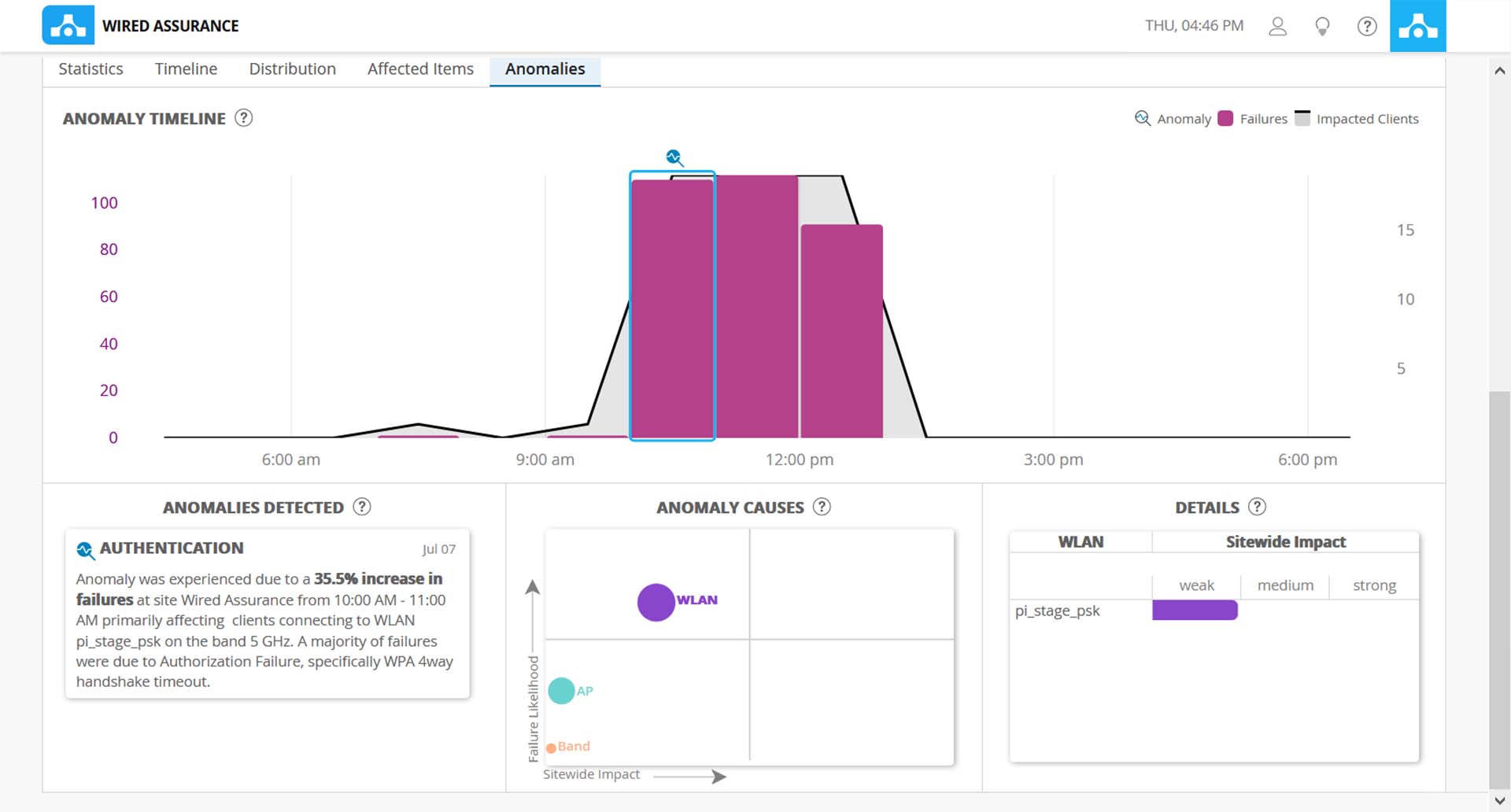Open the help question mark in header
This screenshot has height=812, width=1511.
pos(1367,26)
